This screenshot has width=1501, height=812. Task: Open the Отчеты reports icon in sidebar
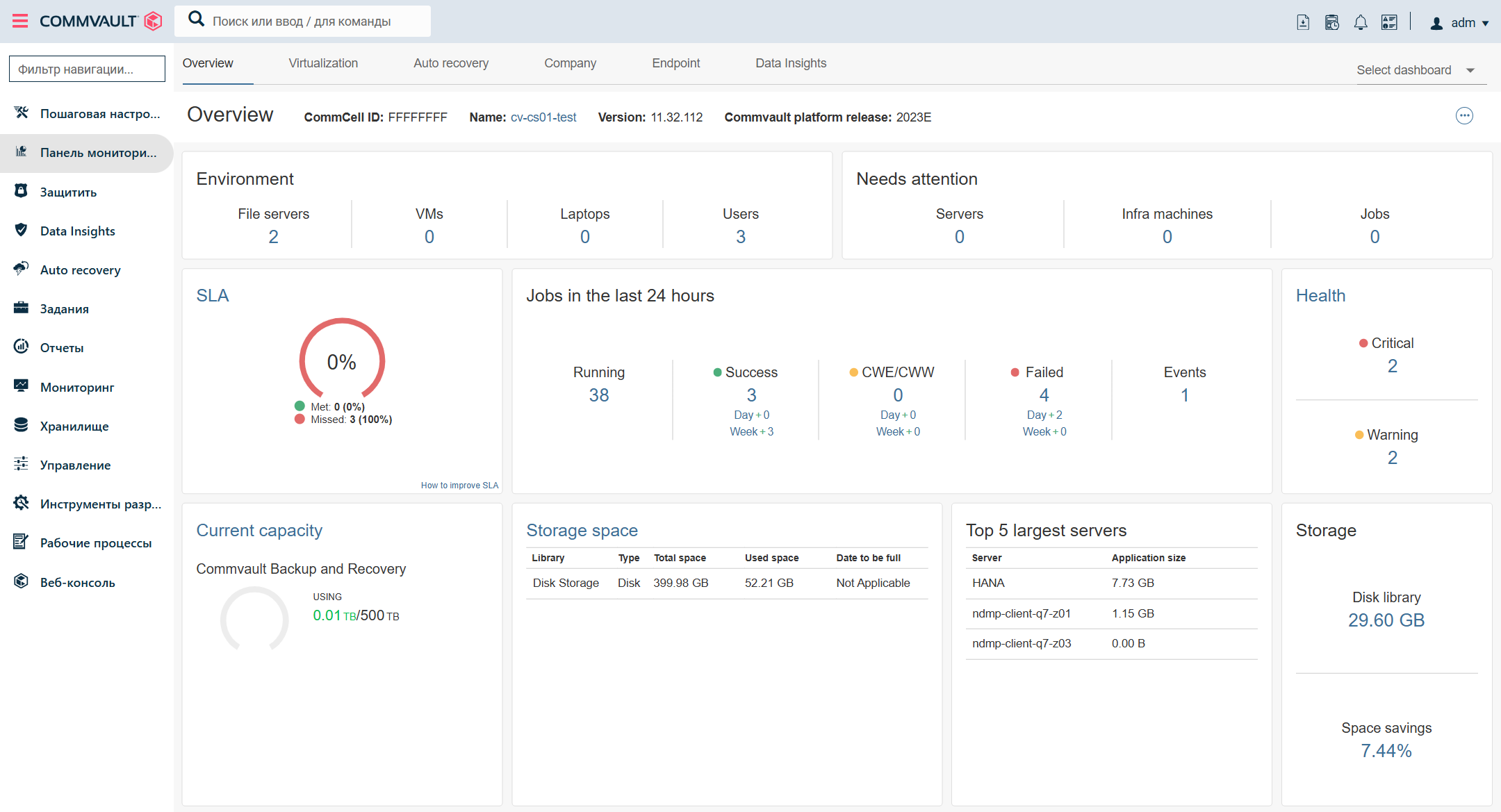click(22, 347)
